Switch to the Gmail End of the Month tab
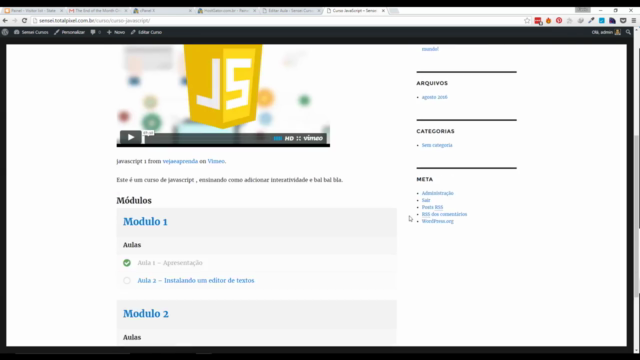 point(97,11)
